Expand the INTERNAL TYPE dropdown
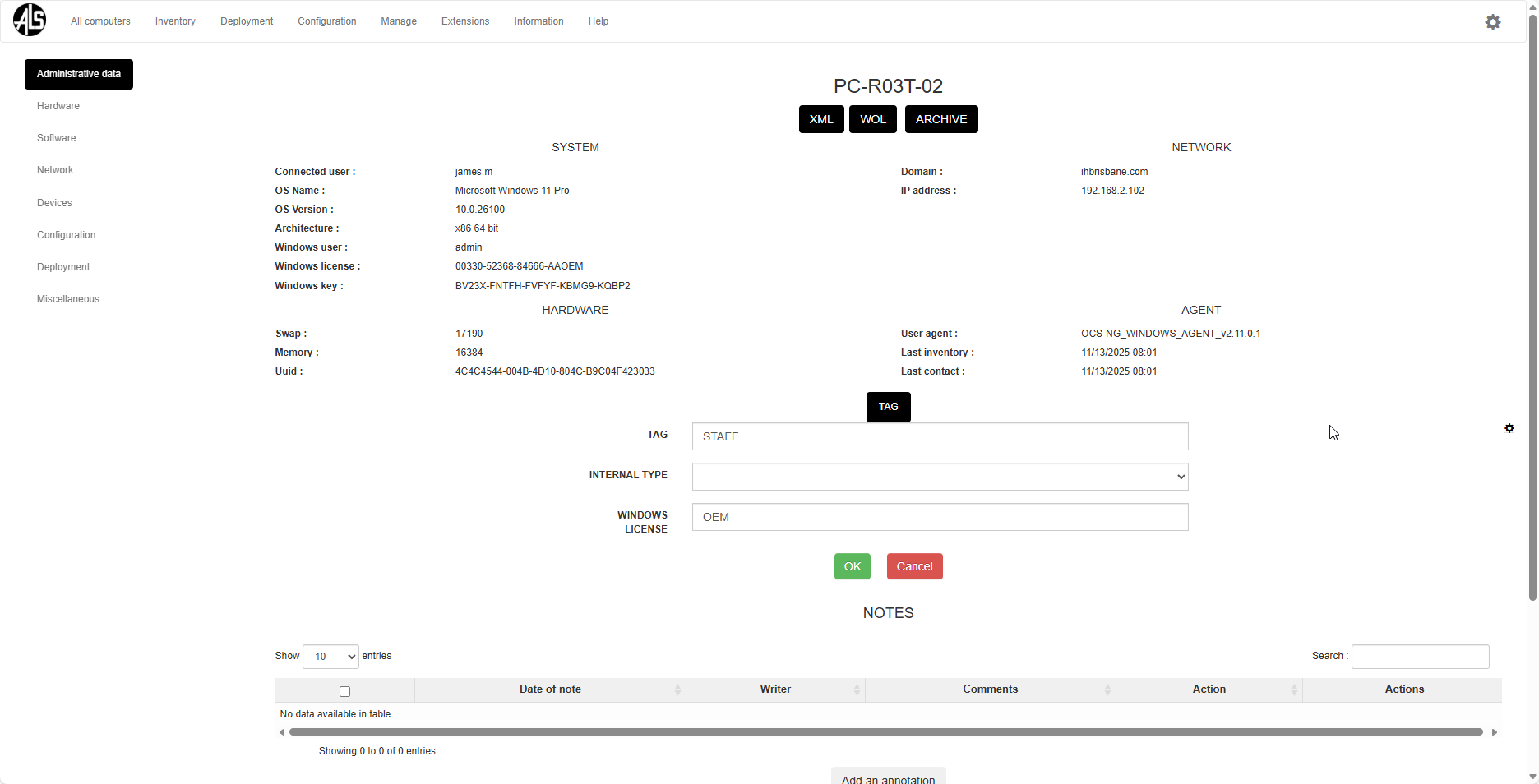The image size is (1539, 784). (x=940, y=477)
